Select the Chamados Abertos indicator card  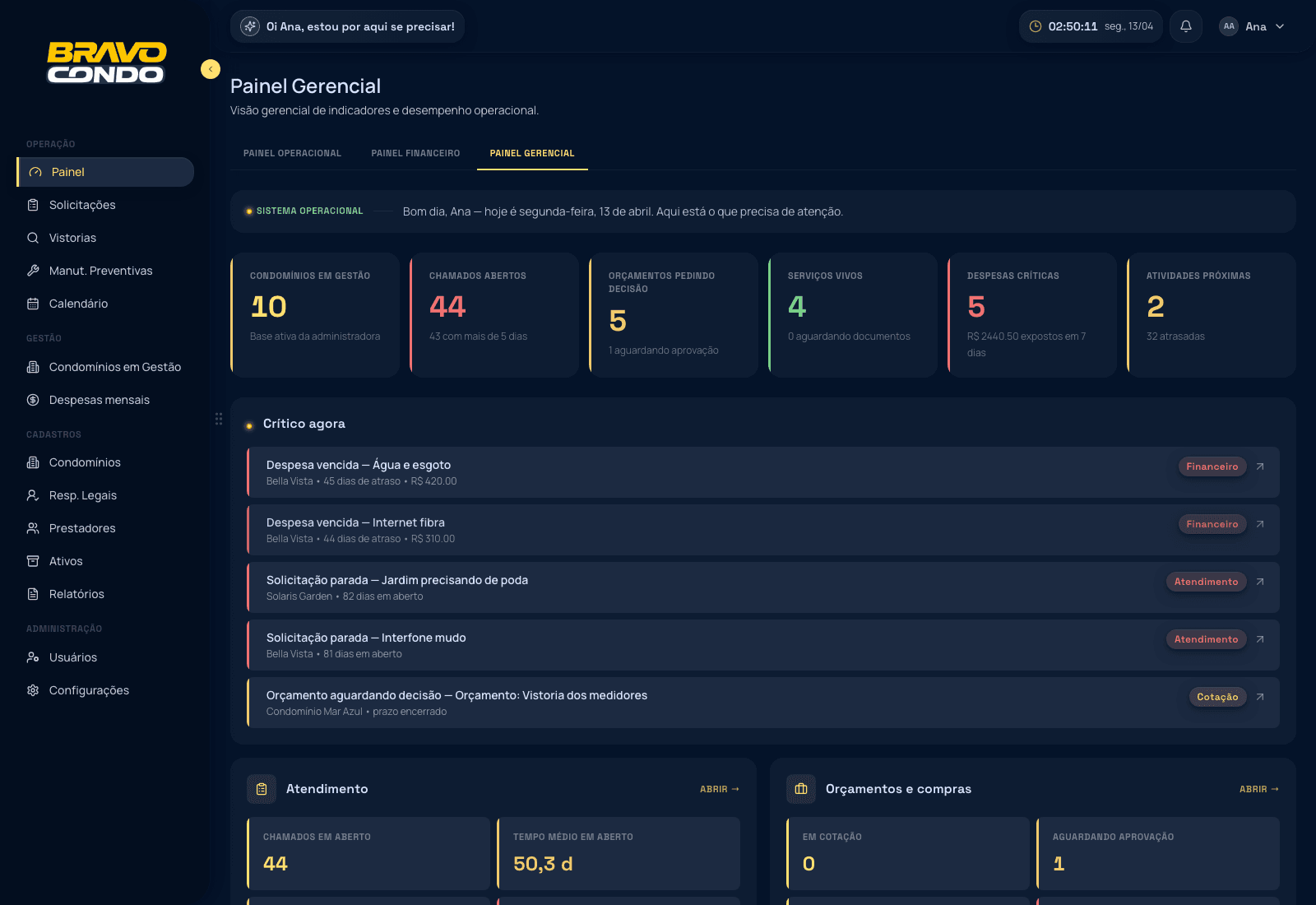pos(495,315)
